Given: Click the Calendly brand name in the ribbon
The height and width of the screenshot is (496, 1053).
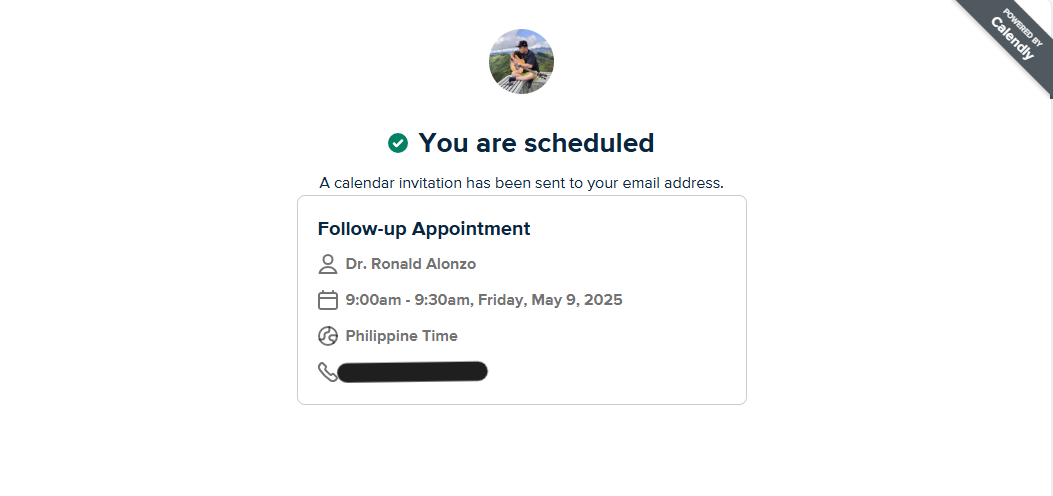Looking at the screenshot, I should point(1012,39).
